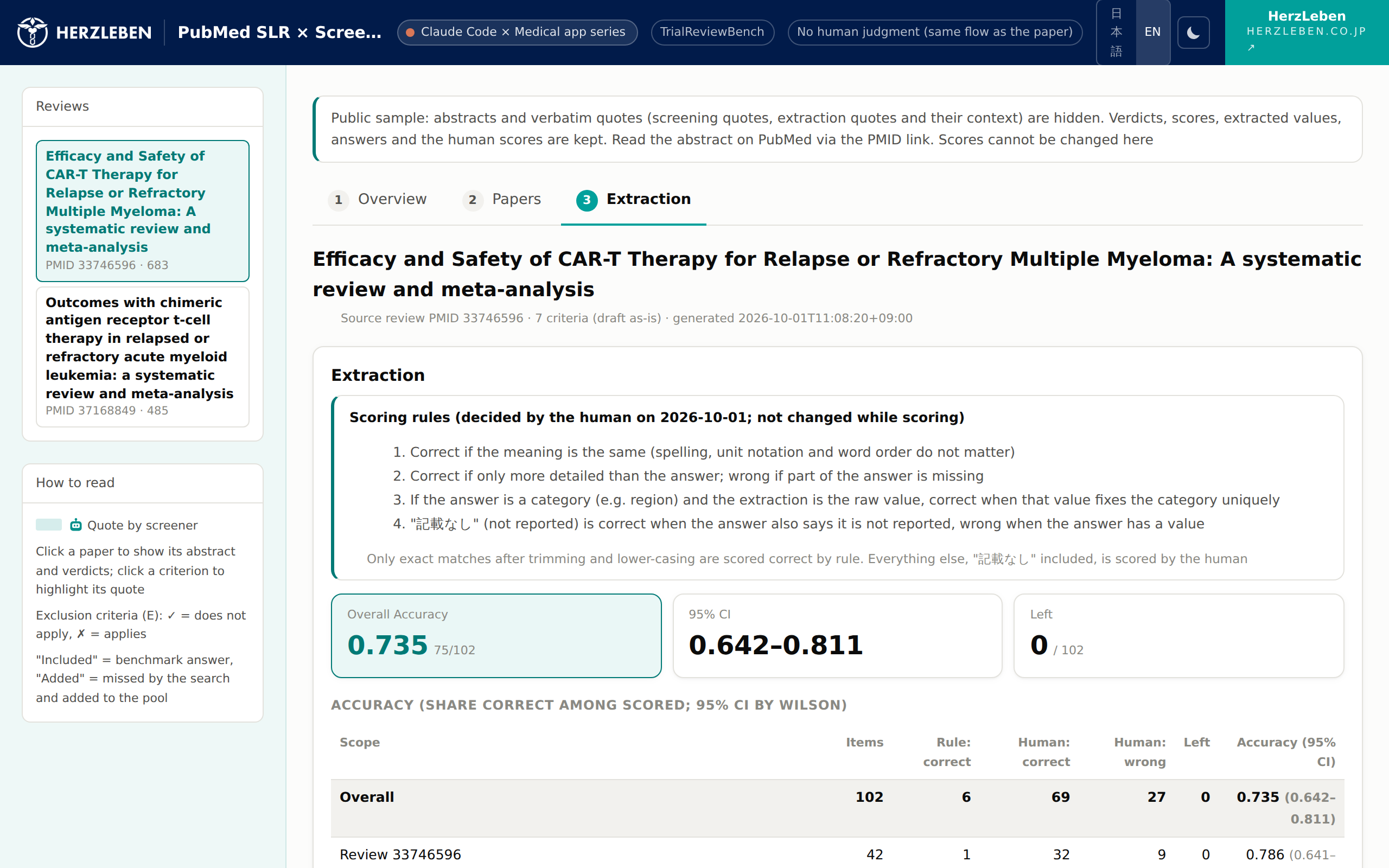Open the Overview tab

378,199
